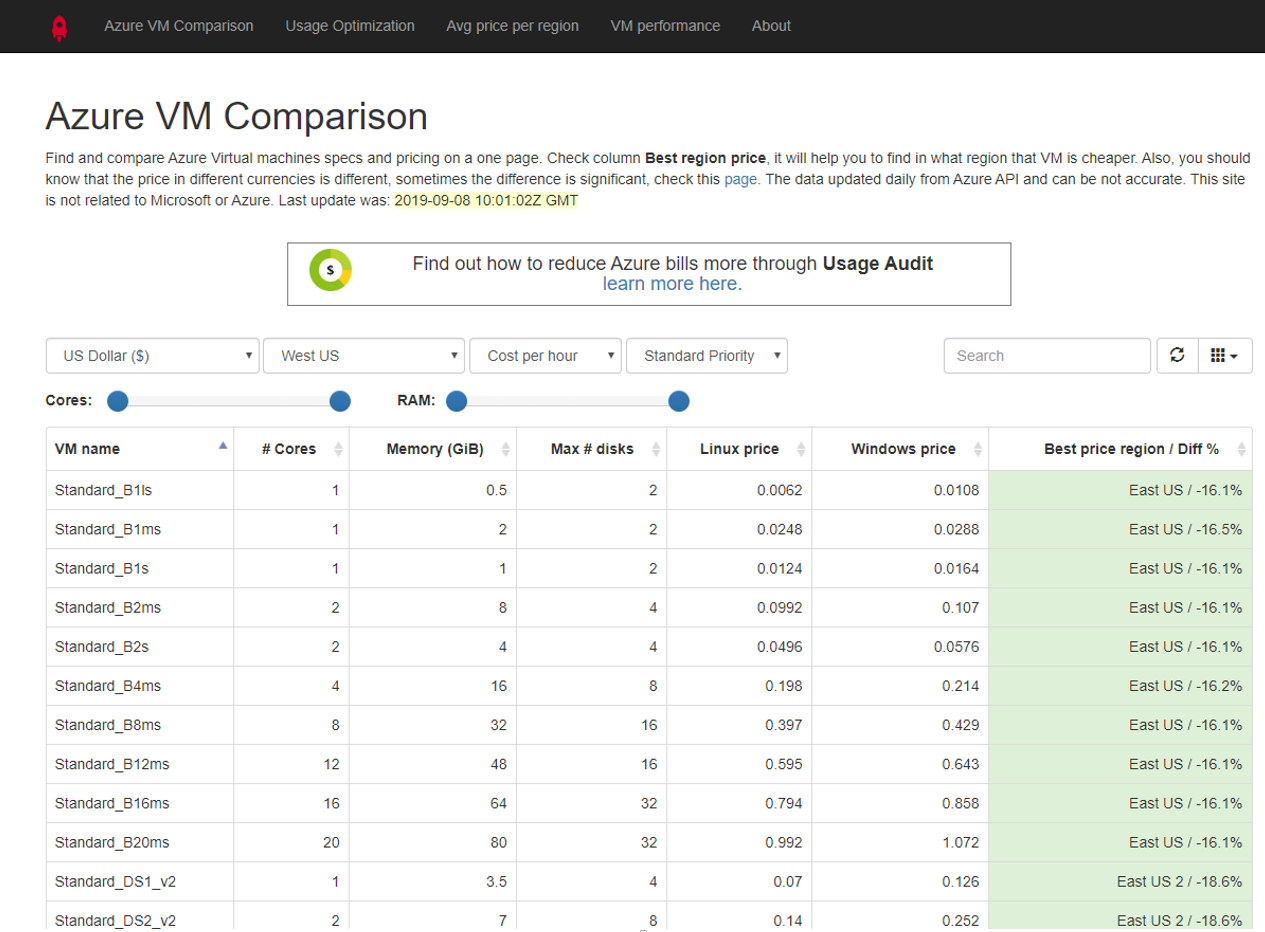The image size is (1265, 932).
Task: Click the refresh table icon button
Action: click(1177, 355)
